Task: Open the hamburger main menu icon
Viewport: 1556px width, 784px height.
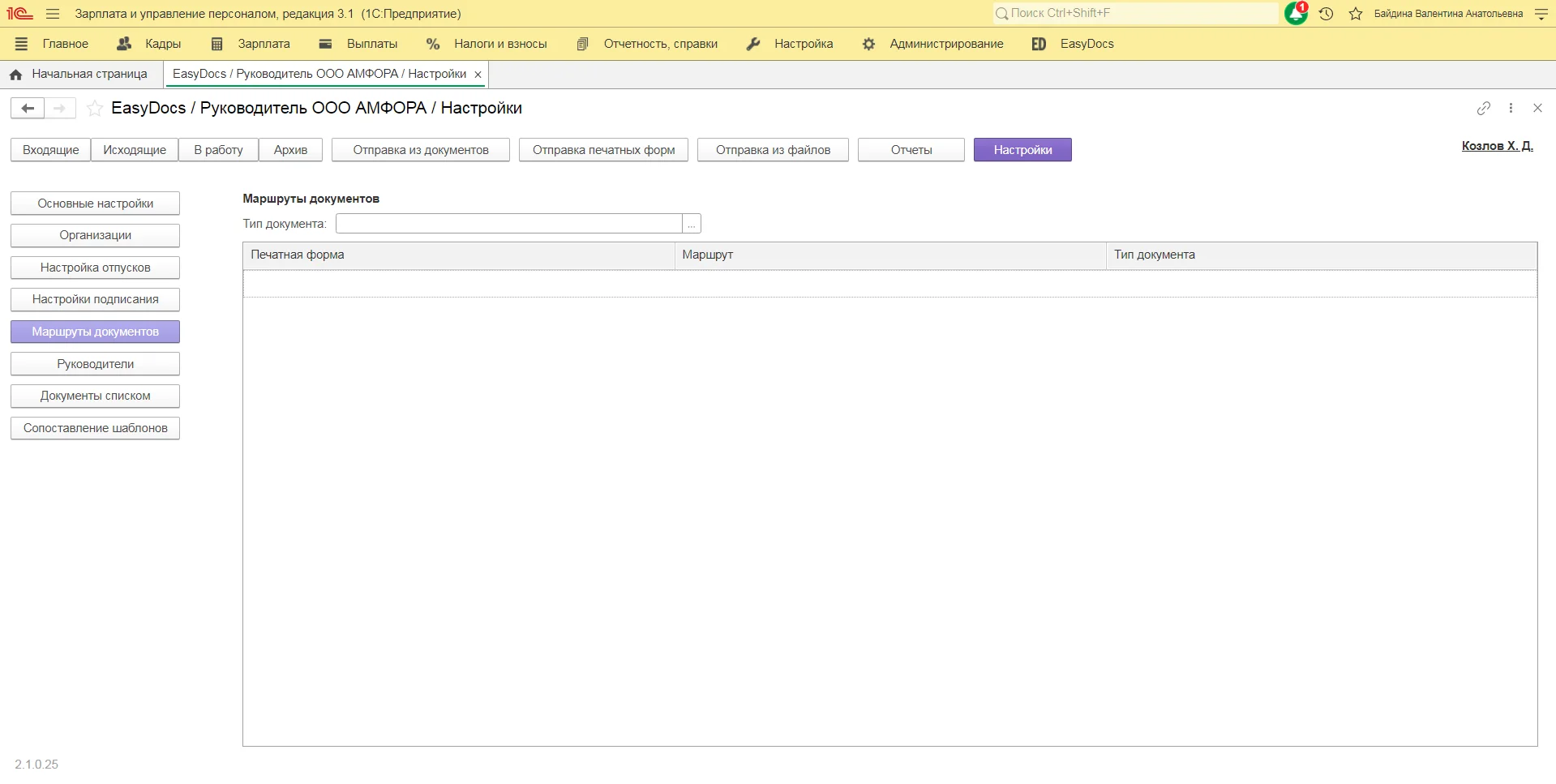Action: [53, 14]
